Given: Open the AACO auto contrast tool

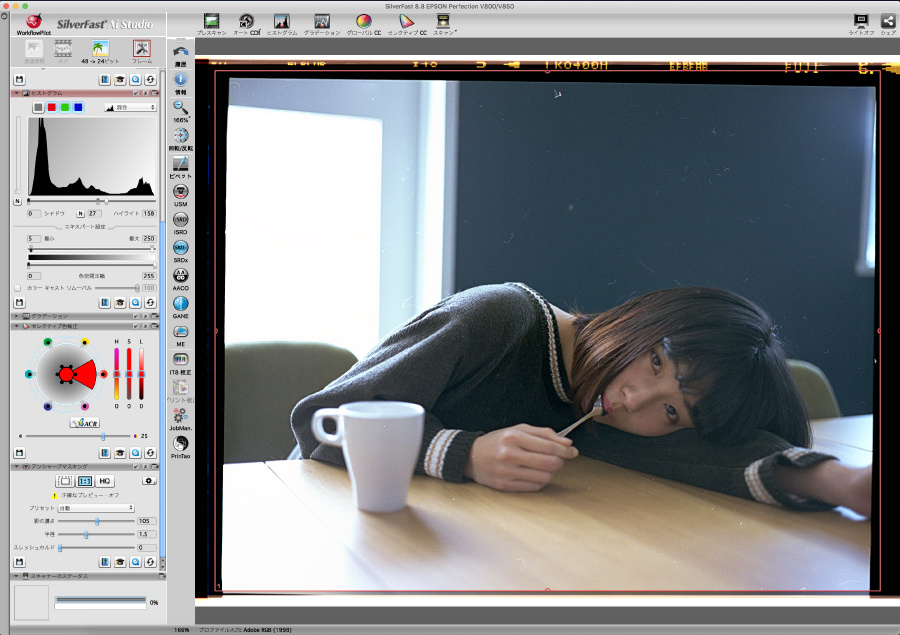Looking at the screenshot, I should click(x=181, y=276).
